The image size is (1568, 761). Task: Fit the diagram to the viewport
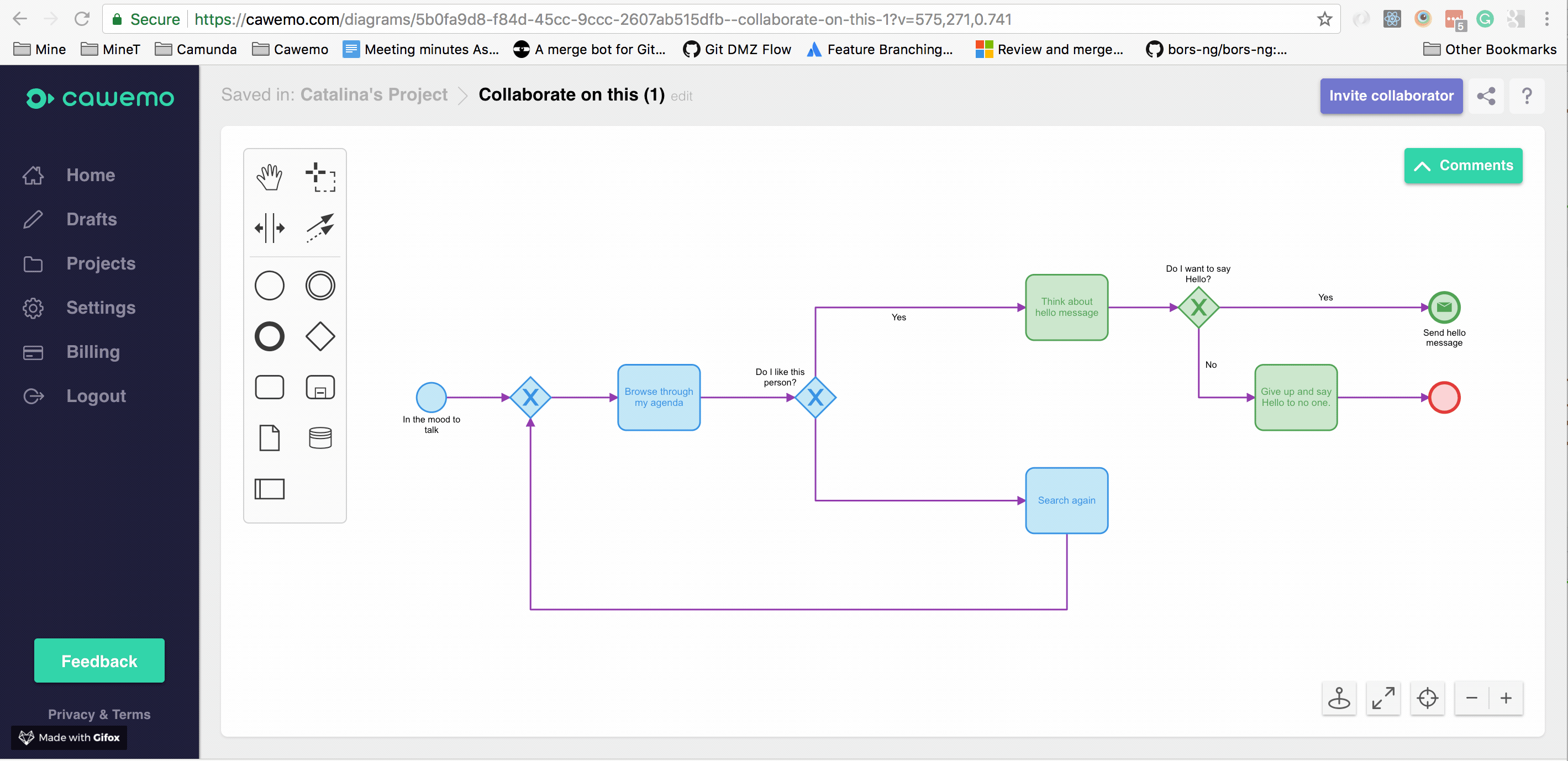click(1383, 699)
